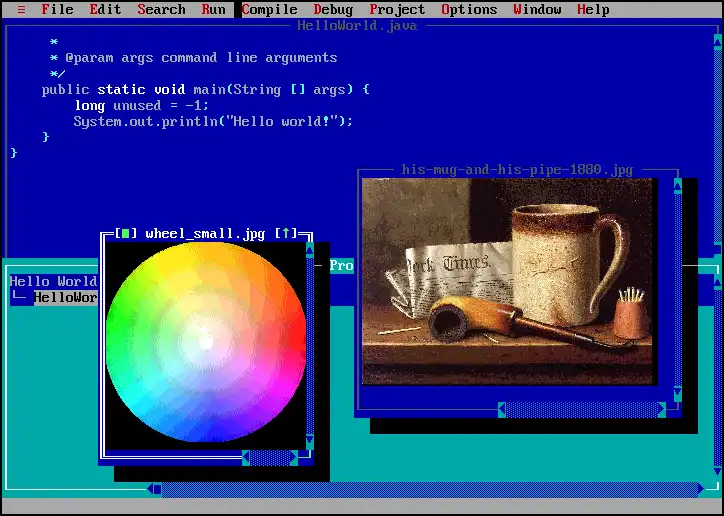Open the Debug menu
This screenshot has width=724, height=516.
click(x=333, y=9)
